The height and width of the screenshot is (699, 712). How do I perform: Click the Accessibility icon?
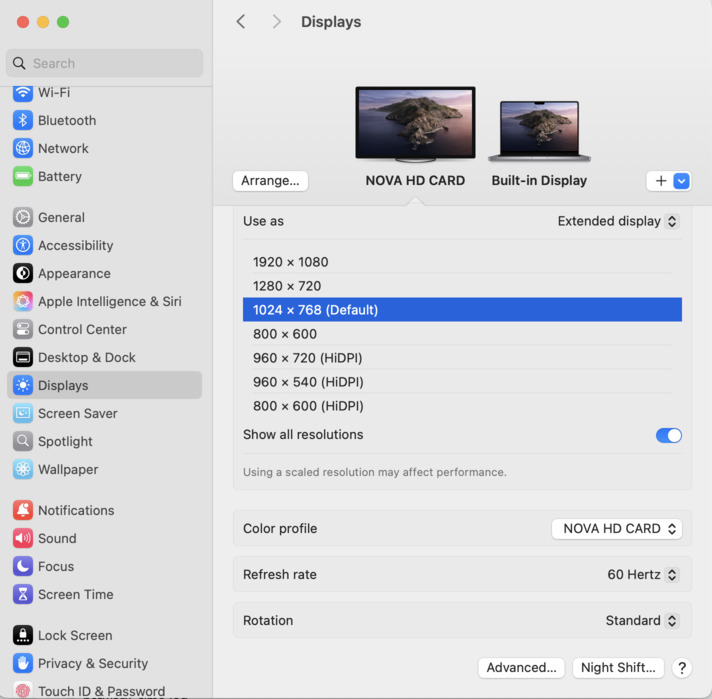coord(23,245)
